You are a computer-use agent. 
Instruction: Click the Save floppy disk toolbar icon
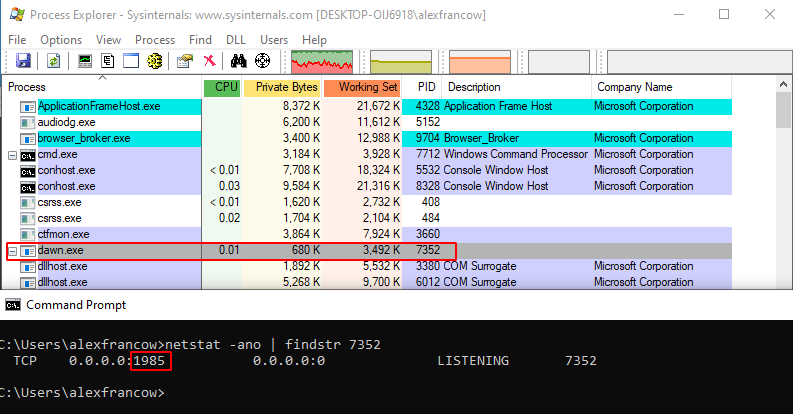click(x=23, y=61)
